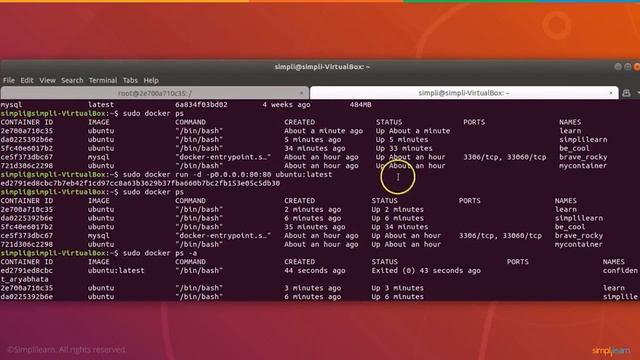Open the File menu
Image resolution: width=640 pixels, height=360 pixels.
click(x=9, y=80)
